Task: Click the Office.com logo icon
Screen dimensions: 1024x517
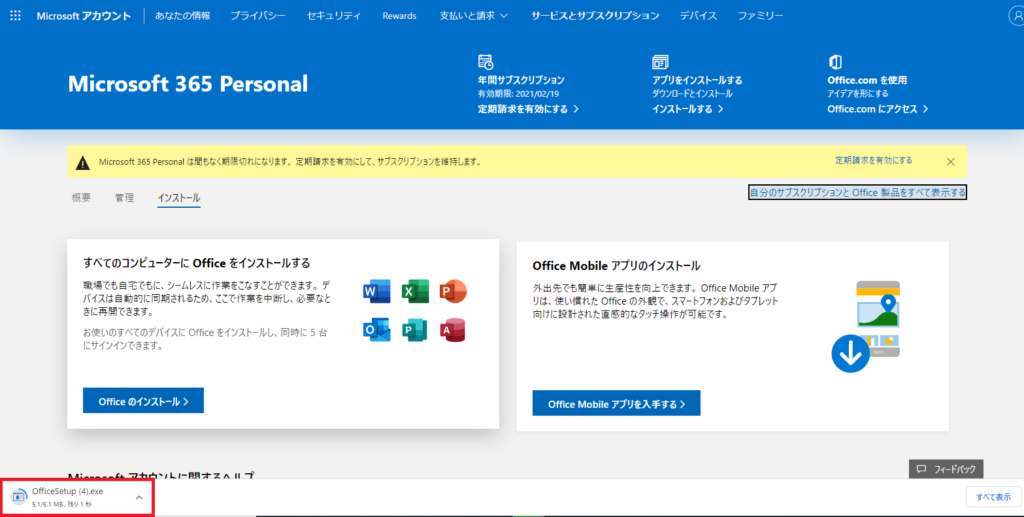Action: click(x=835, y=62)
